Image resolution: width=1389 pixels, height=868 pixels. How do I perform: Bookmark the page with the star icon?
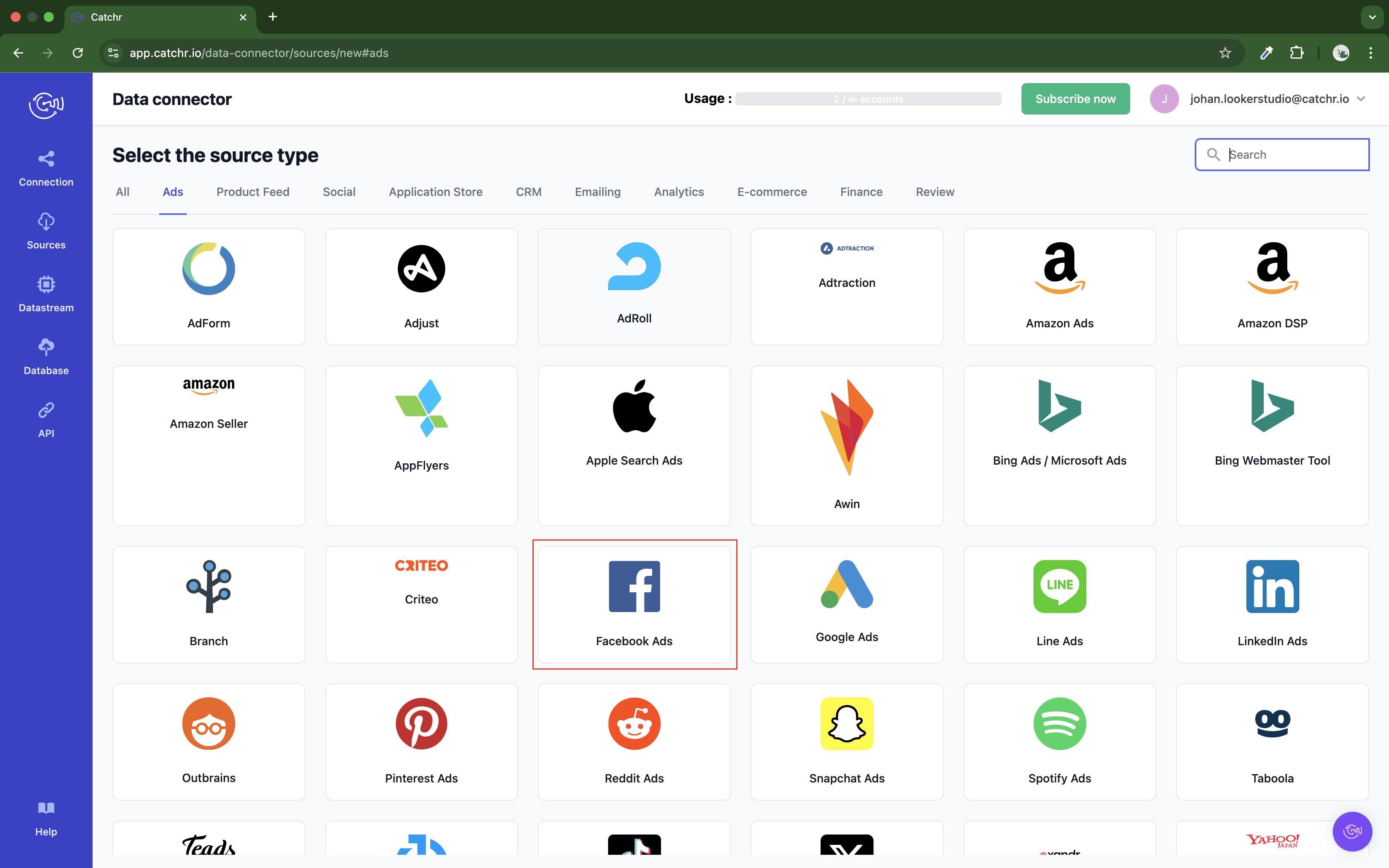1225,53
